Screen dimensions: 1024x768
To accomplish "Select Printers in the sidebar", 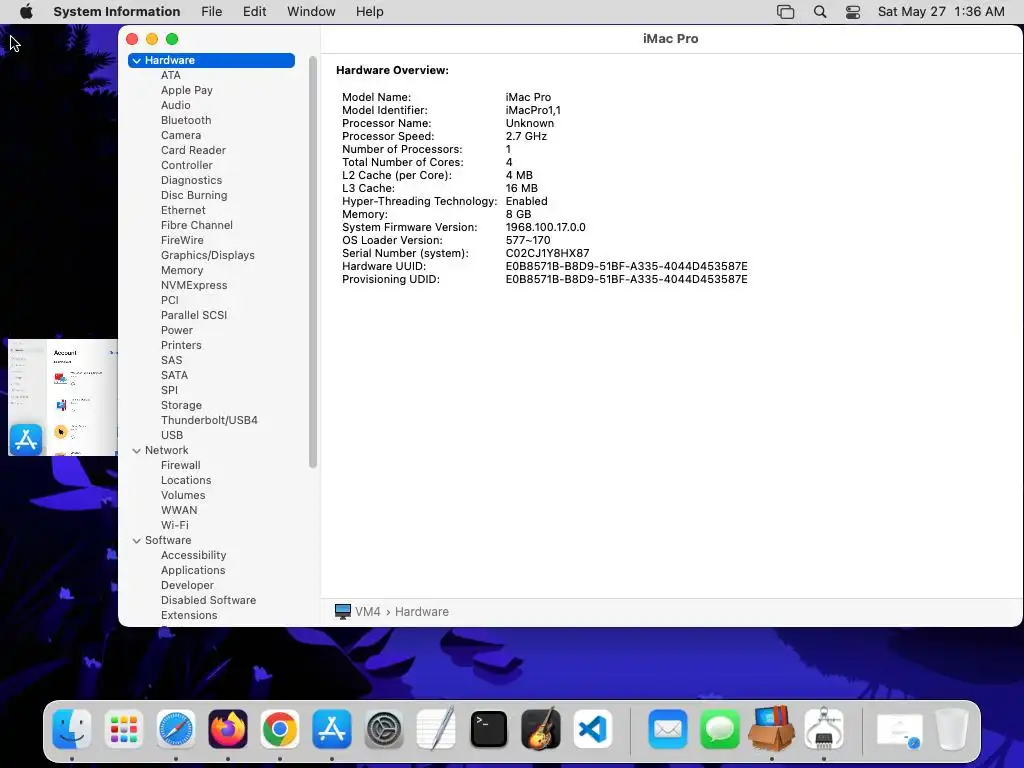I will [x=181, y=345].
